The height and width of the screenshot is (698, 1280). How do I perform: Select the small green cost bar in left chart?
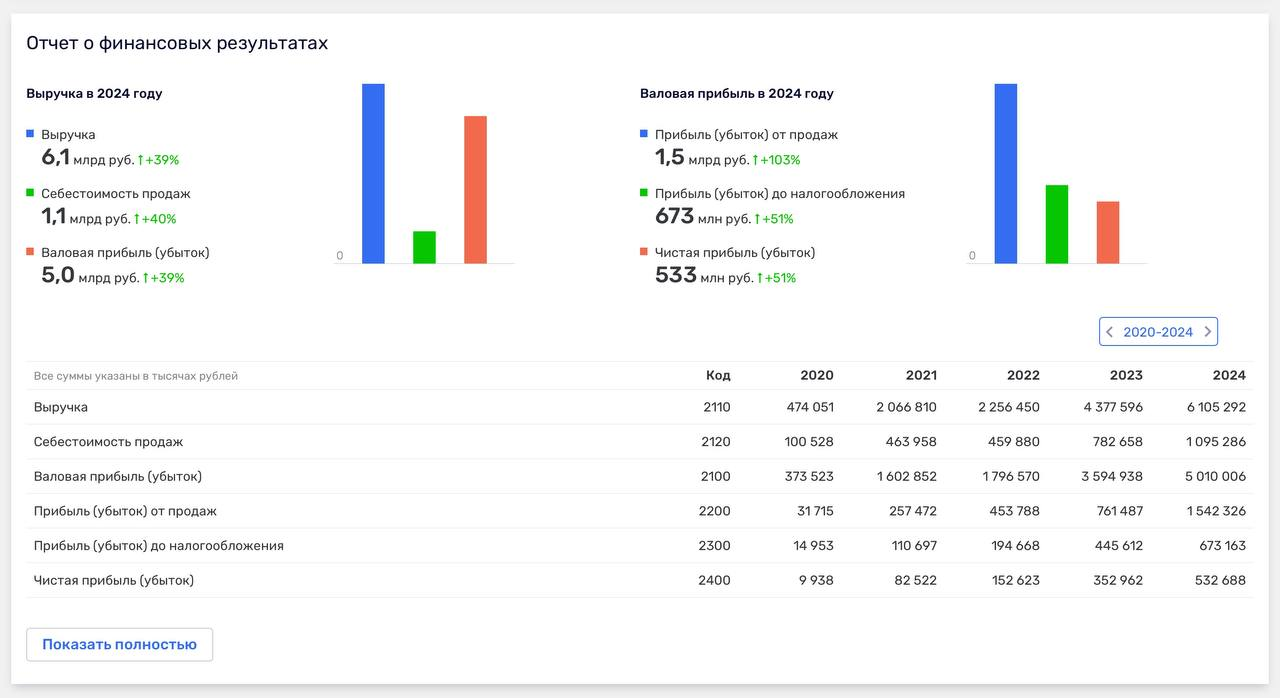(424, 247)
